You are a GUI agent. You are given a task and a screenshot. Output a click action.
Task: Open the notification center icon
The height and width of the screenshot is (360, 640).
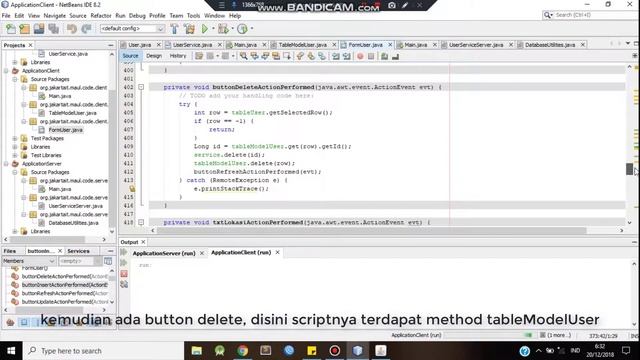point(626,351)
